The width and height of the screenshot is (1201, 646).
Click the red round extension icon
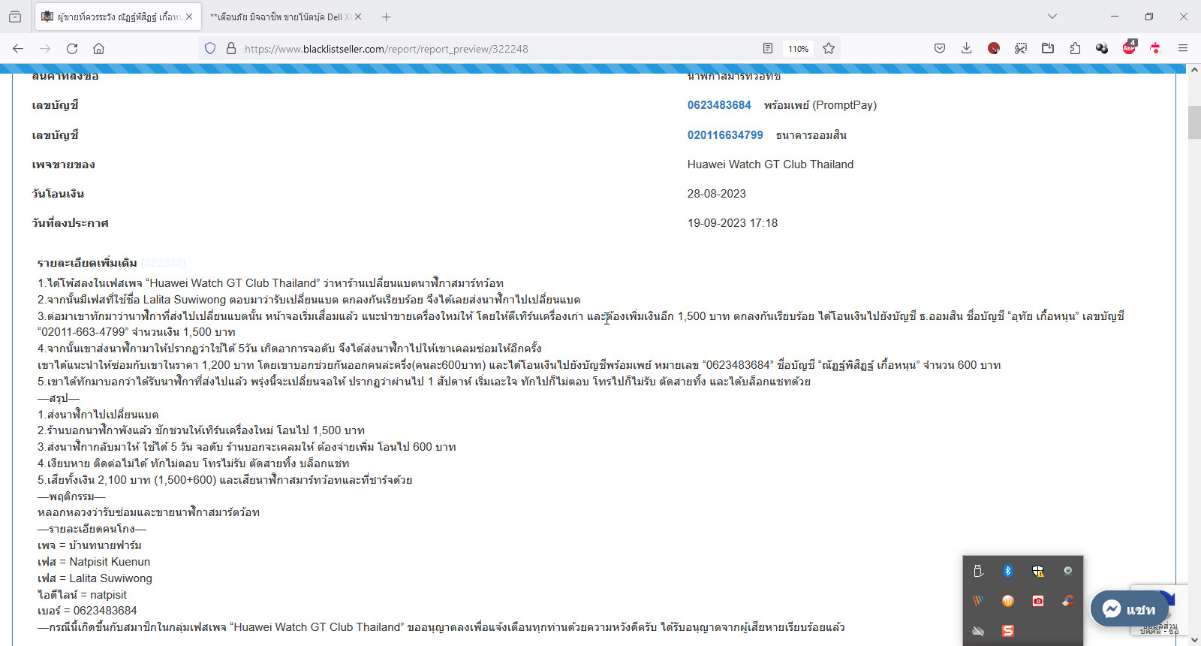pyautogui.click(x=994, y=48)
